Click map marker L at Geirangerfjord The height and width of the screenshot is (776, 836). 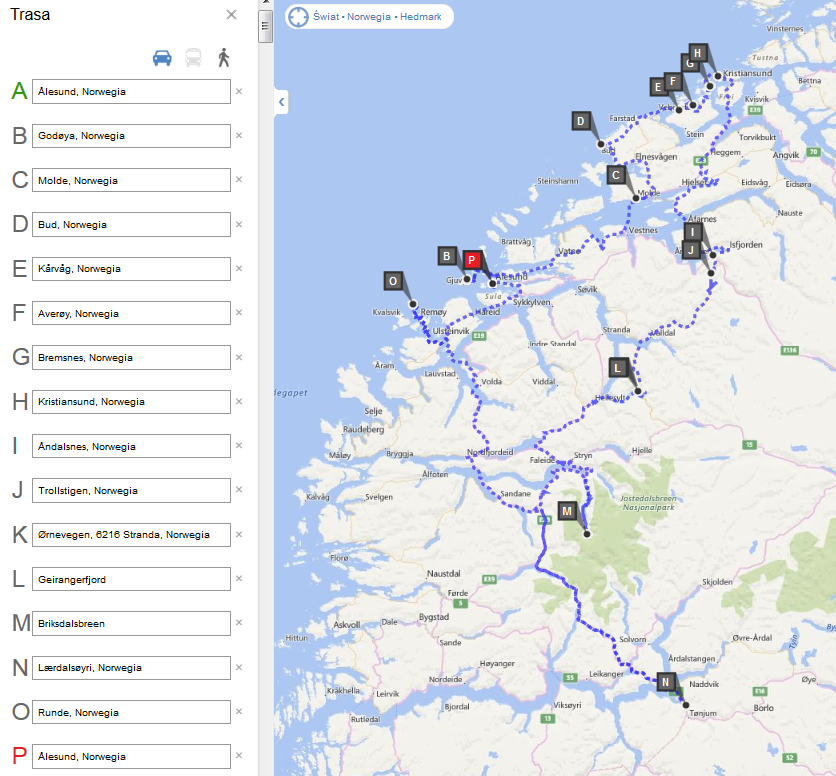tap(618, 368)
